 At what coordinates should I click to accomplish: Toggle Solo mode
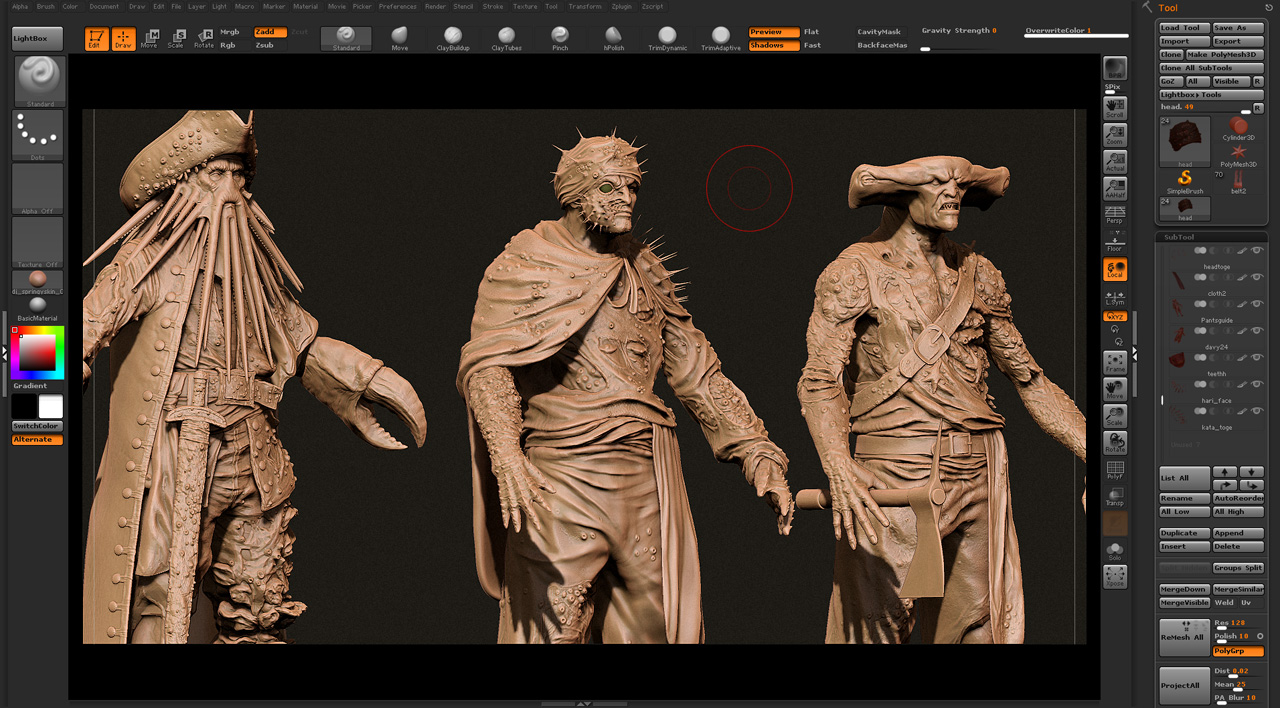click(x=1115, y=551)
